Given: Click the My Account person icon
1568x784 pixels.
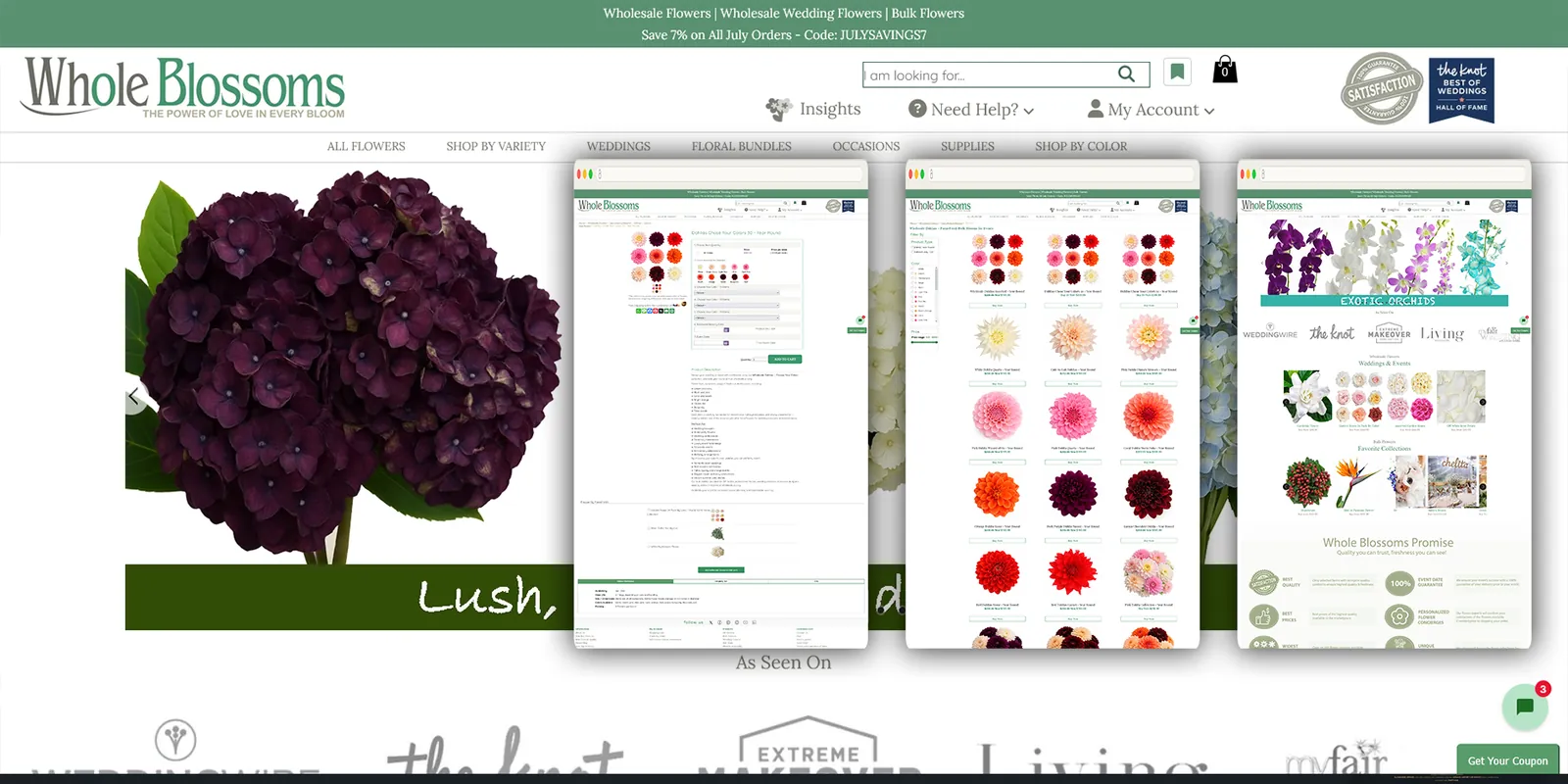Looking at the screenshot, I should (1096, 109).
